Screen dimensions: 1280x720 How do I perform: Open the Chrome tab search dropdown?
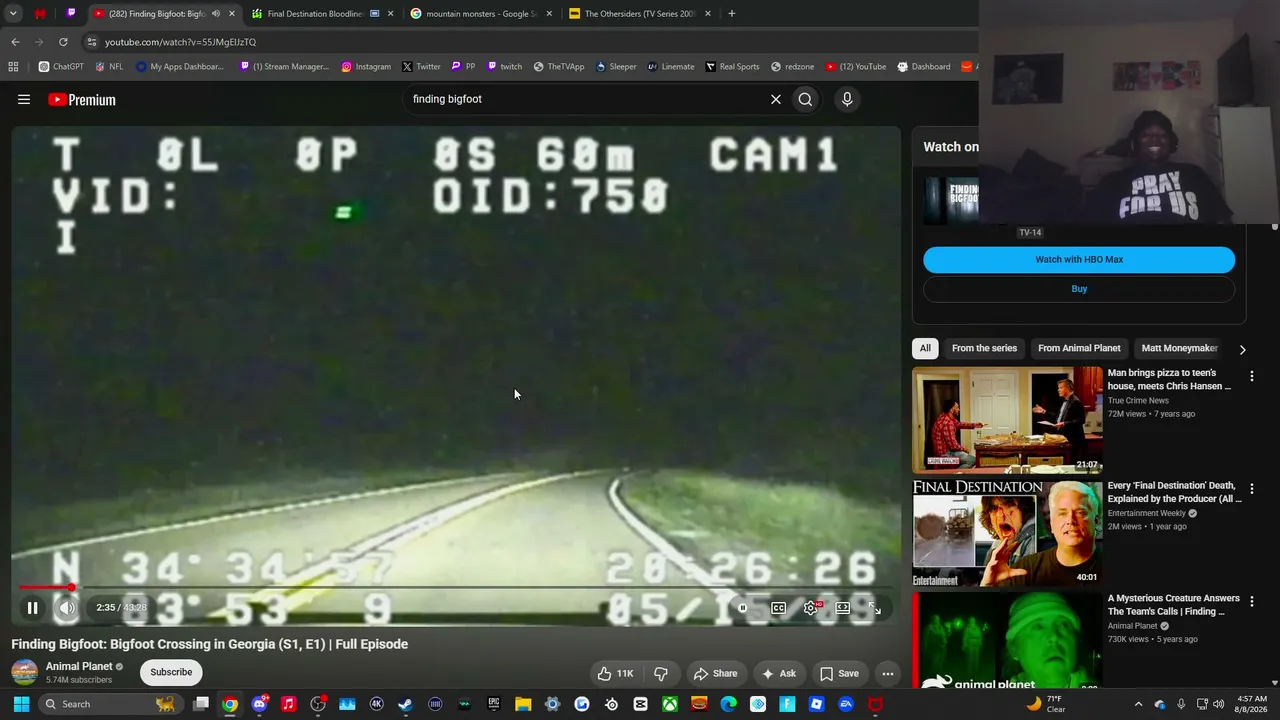(13, 14)
